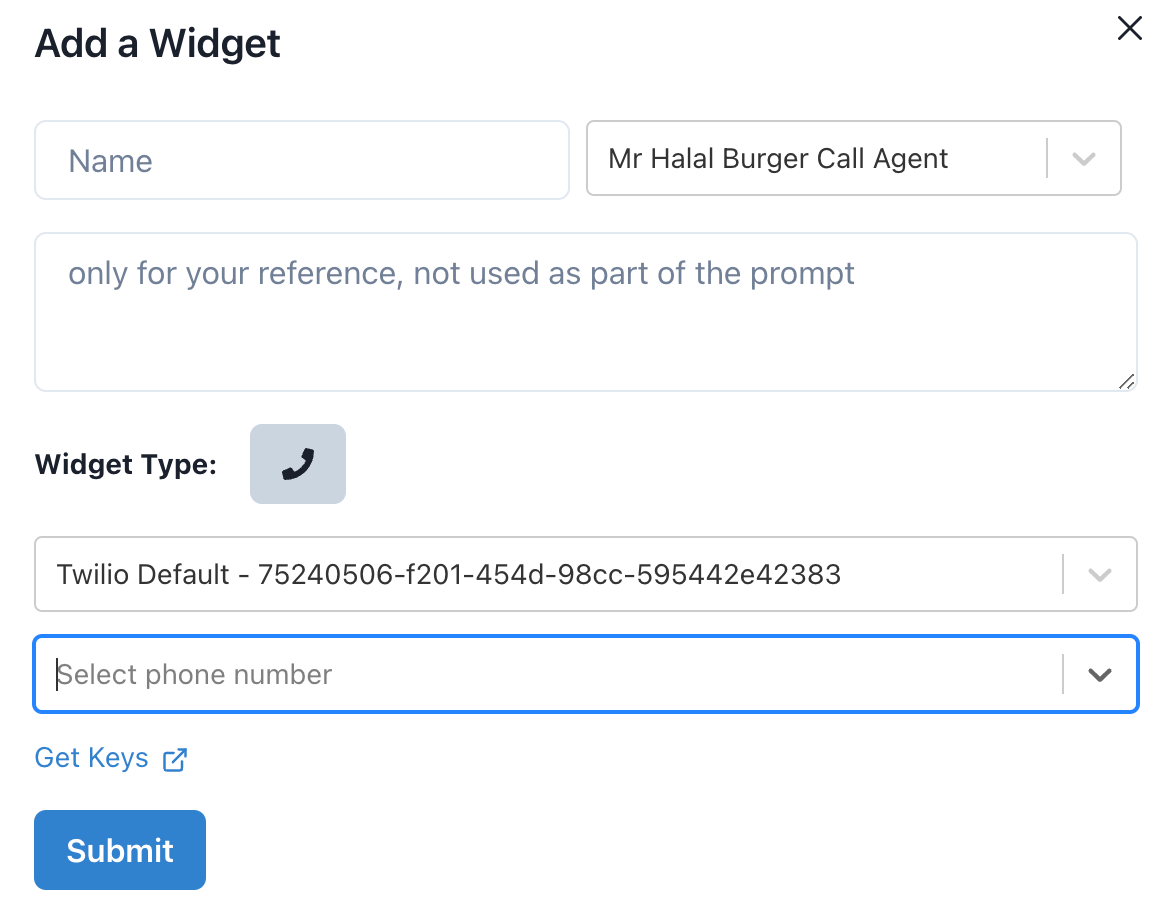Click the "only for your reference" placeholder text
This screenshot has height=902, width=1172.
pos(461,273)
